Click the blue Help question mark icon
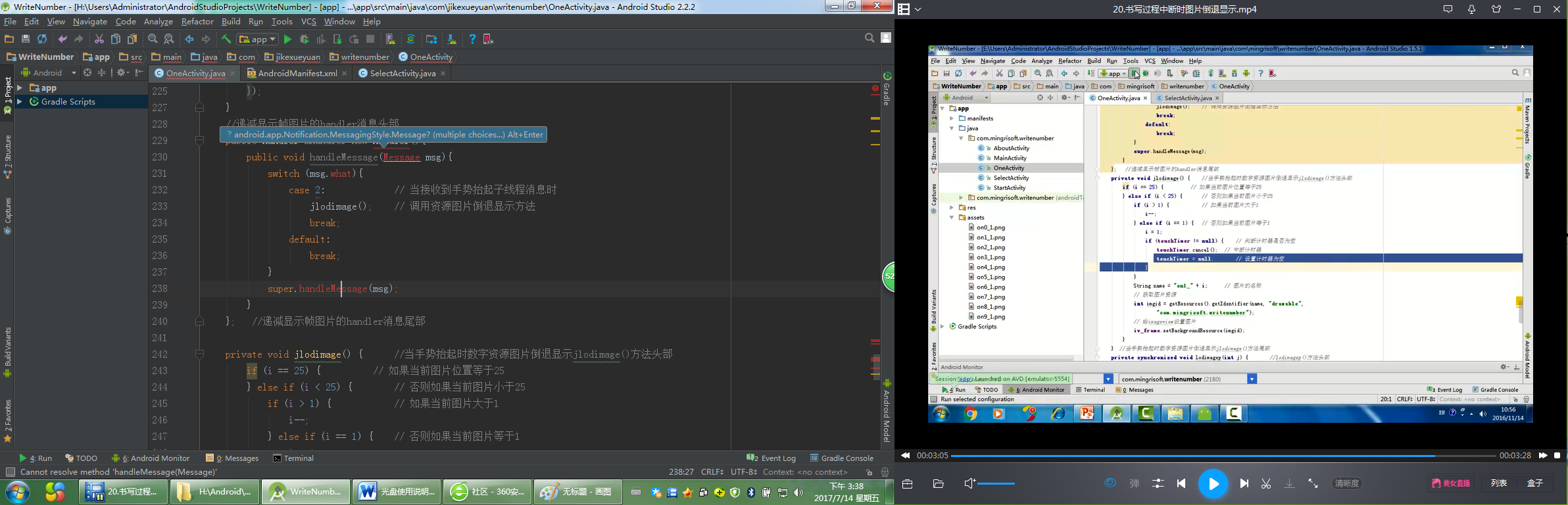This screenshot has height=505, width=1568. [472, 39]
